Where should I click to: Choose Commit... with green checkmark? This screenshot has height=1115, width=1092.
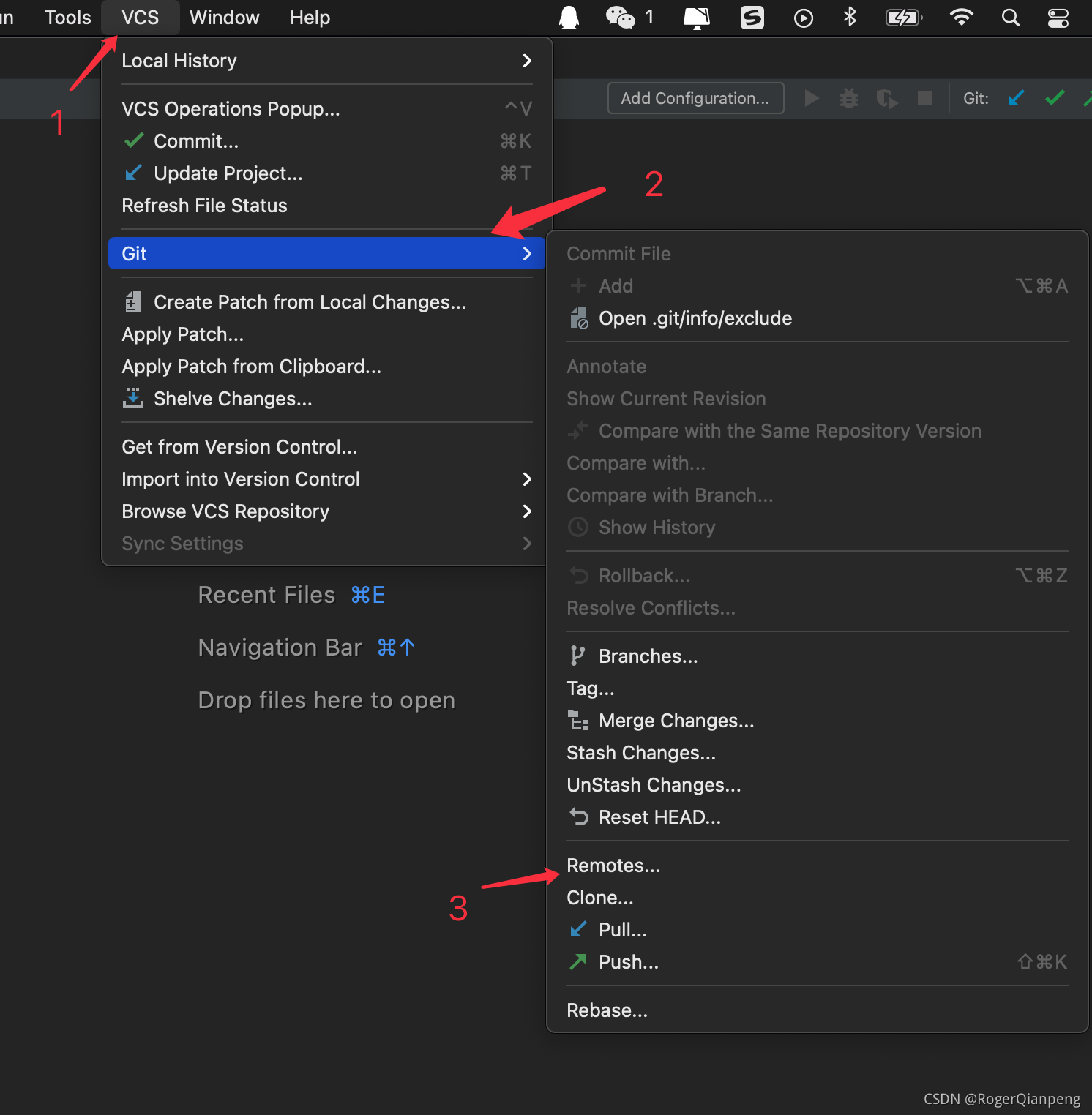(326, 141)
